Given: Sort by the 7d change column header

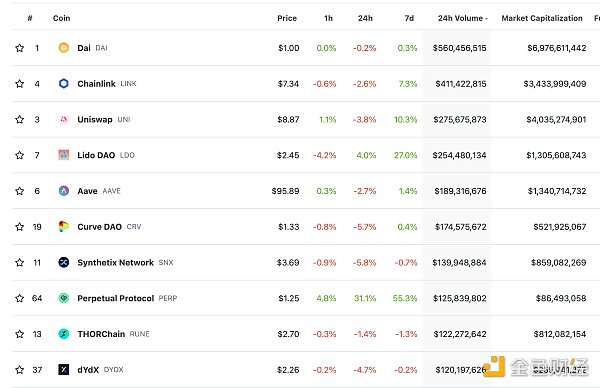Looking at the screenshot, I should pos(409,18).
